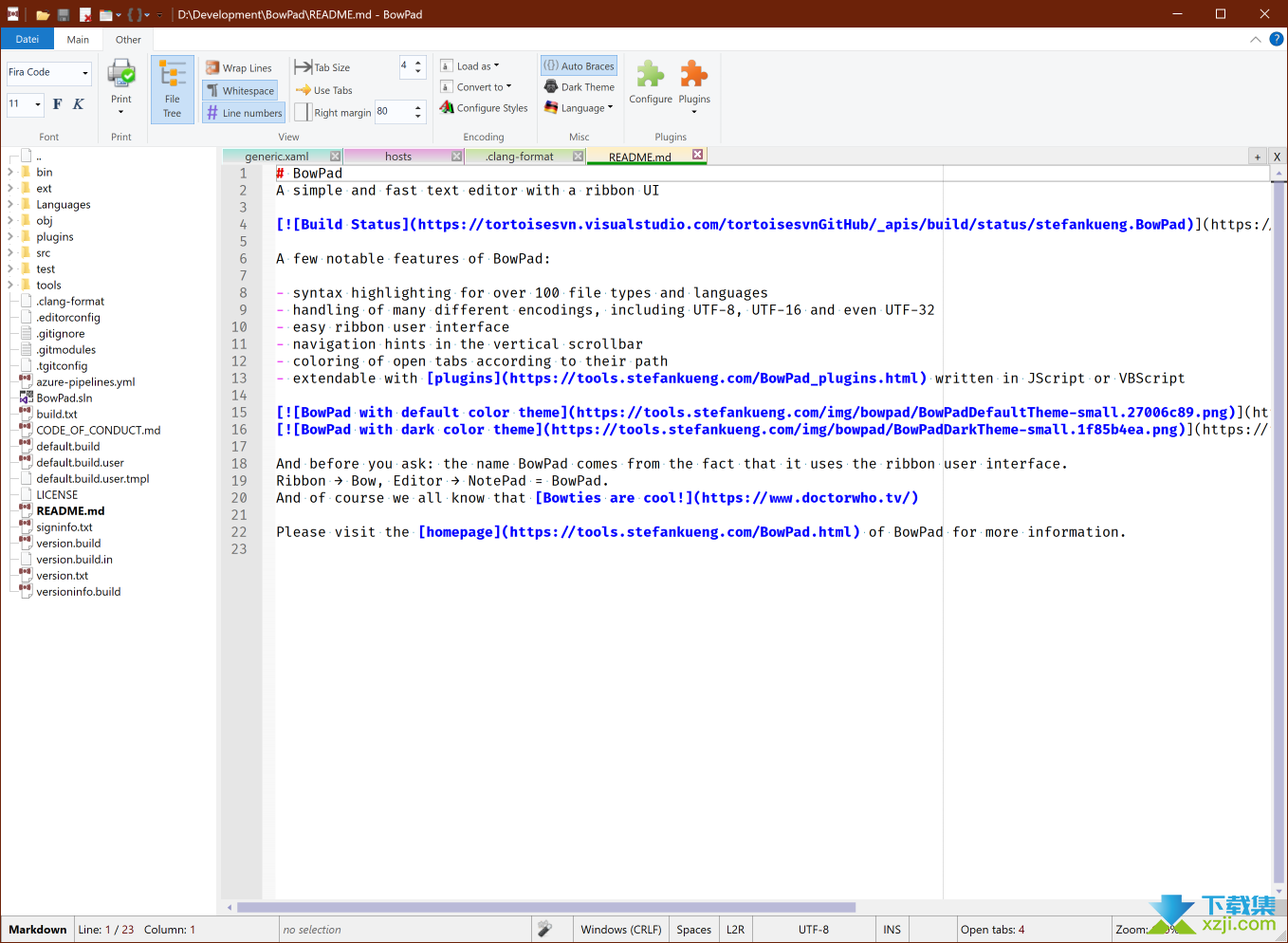Open the Print dropdown arrow
The height and width of the screenshot is (943, 1288).
[121, 112]
